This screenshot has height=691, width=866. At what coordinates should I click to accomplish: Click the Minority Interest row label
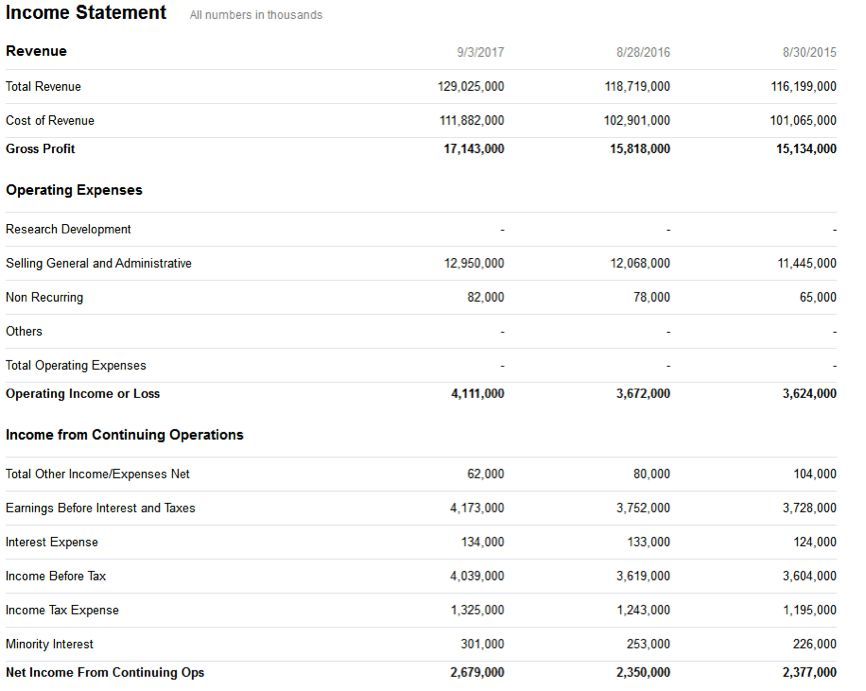[49, 644]
